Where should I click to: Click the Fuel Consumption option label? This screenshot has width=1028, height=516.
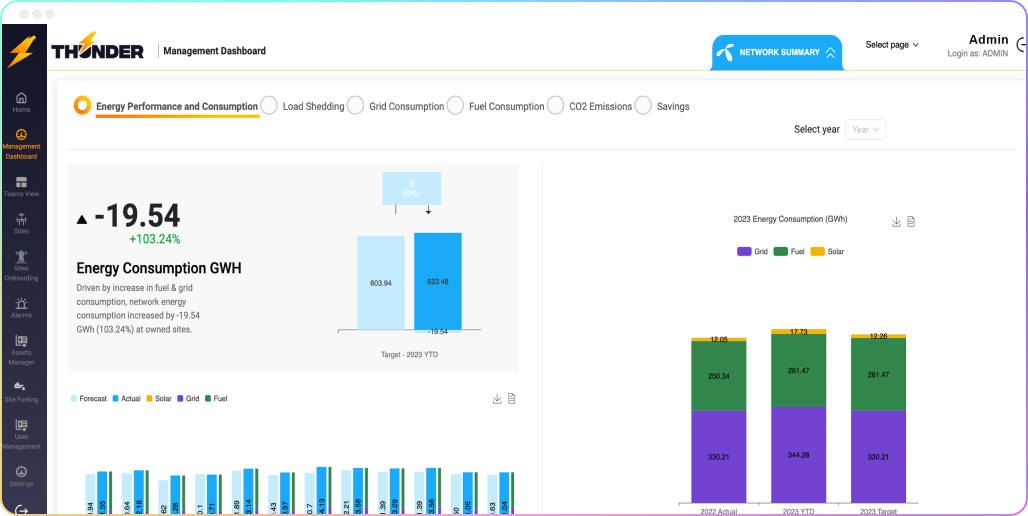tap(506, 106)
